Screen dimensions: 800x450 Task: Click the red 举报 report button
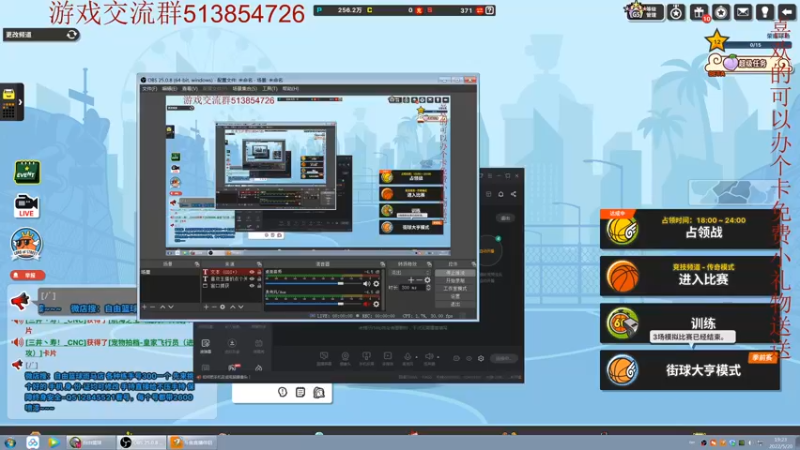[28, 275]
